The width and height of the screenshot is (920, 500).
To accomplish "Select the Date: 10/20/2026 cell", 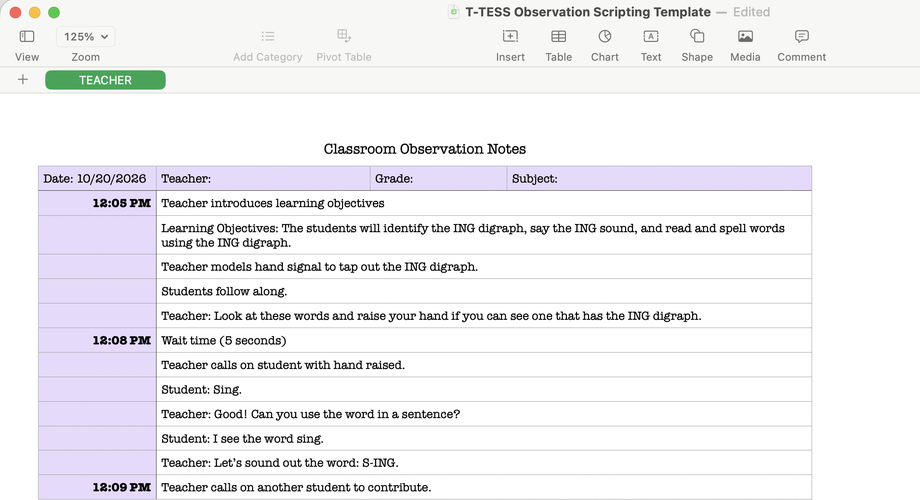I will click(x=97, y=178).
